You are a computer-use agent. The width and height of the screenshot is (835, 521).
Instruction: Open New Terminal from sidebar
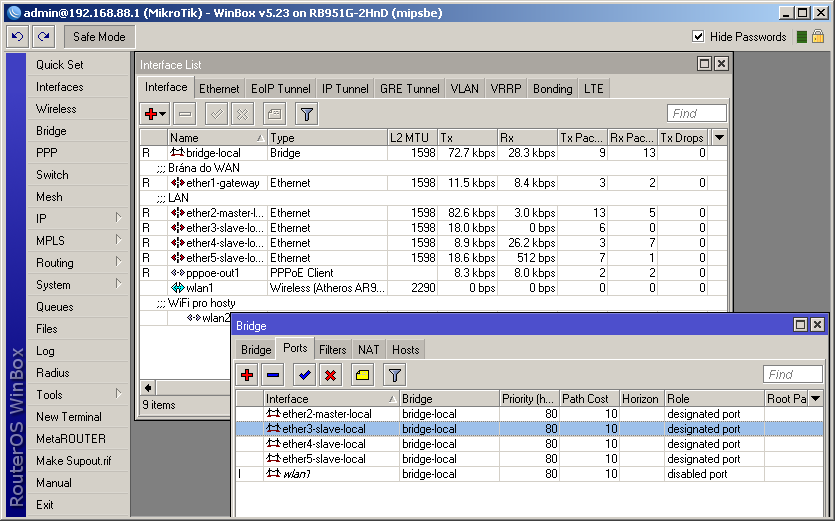pyautogui.click(x=69, y=417)
